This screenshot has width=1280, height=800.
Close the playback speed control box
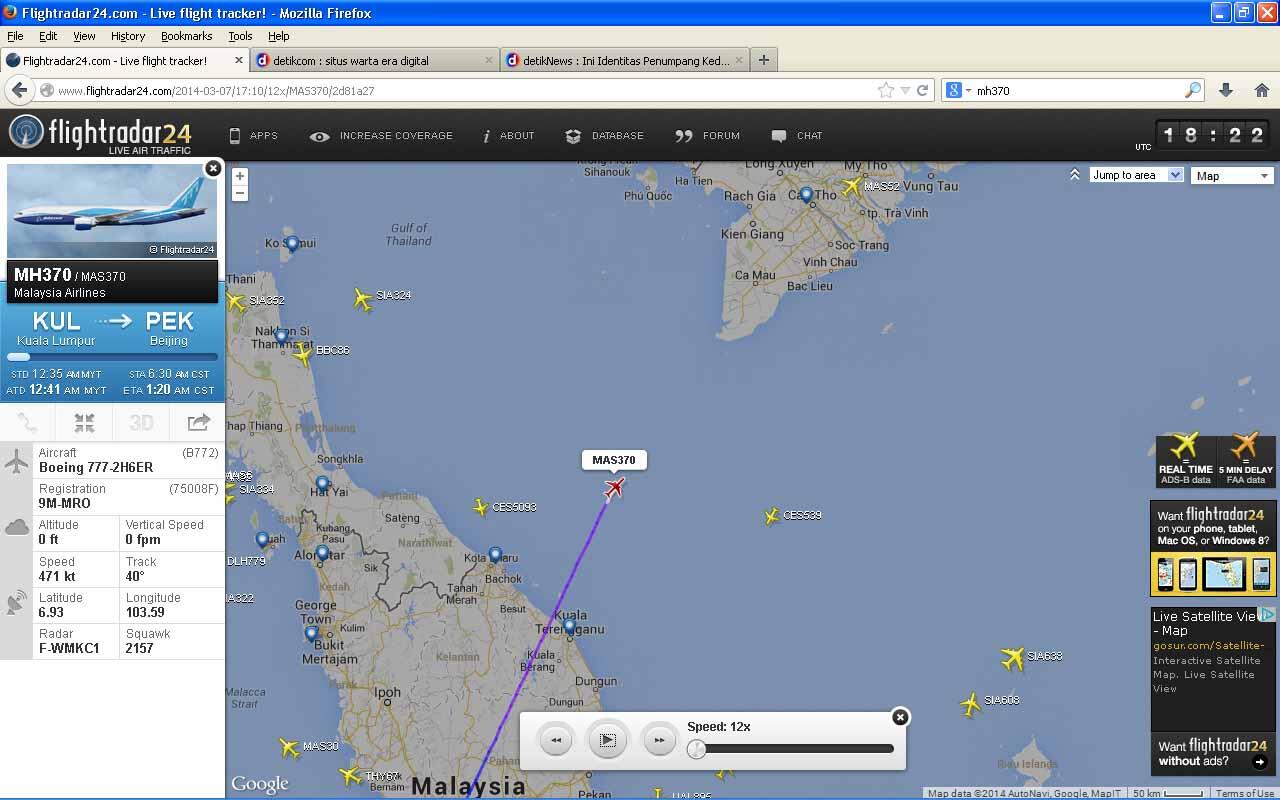coord(900,717)
